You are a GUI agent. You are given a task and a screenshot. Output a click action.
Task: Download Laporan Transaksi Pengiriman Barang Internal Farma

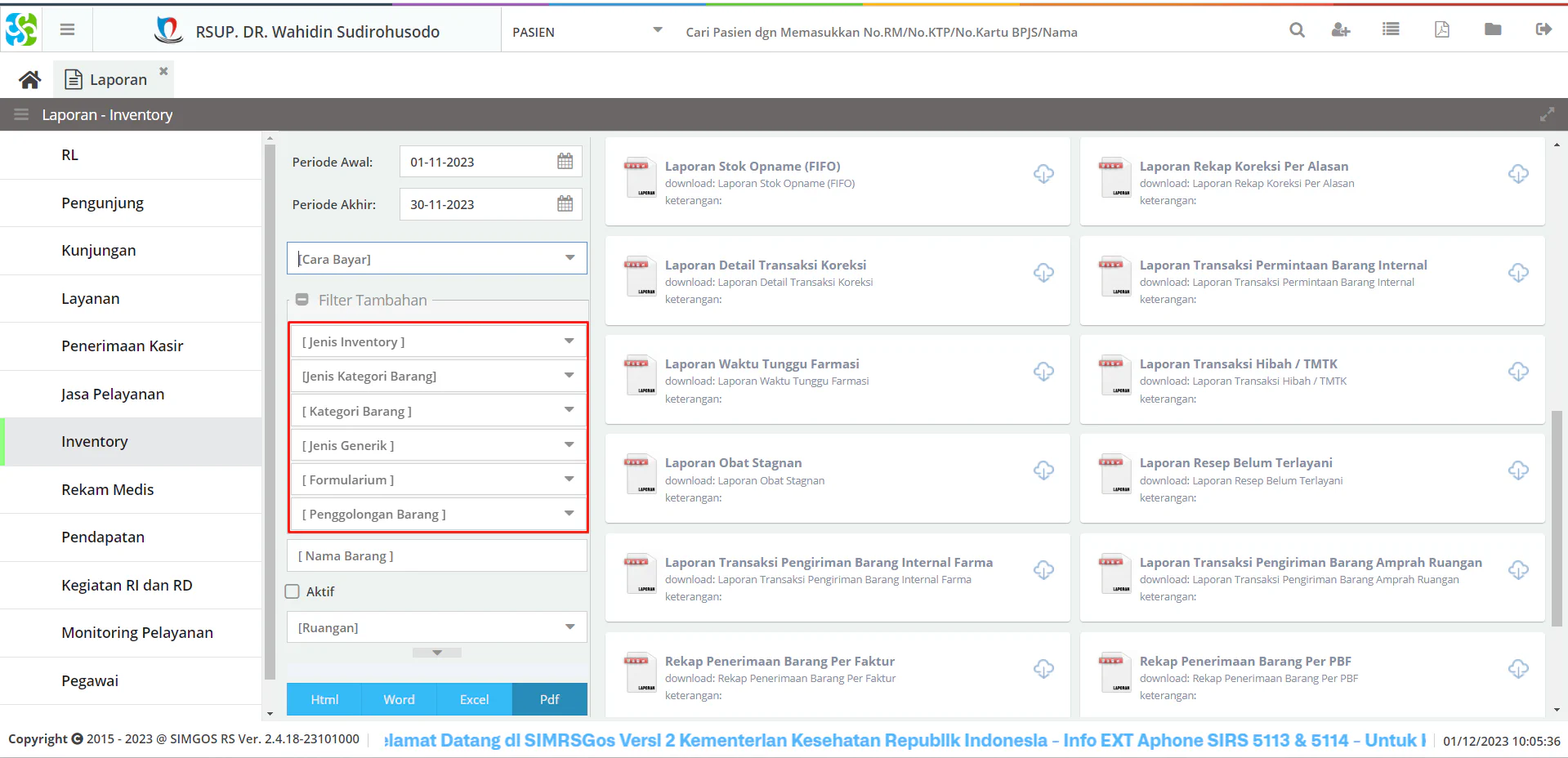coord(1043,570)
